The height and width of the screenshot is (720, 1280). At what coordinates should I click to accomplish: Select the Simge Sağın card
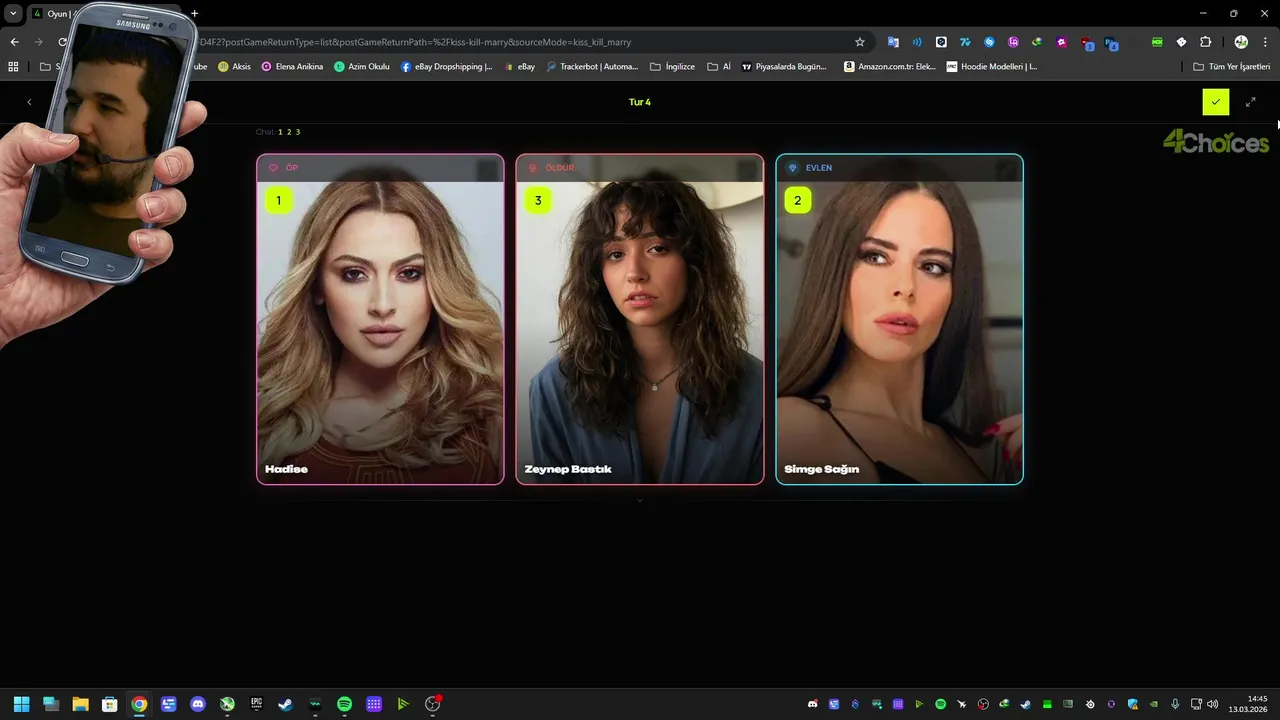click(899, 319)
